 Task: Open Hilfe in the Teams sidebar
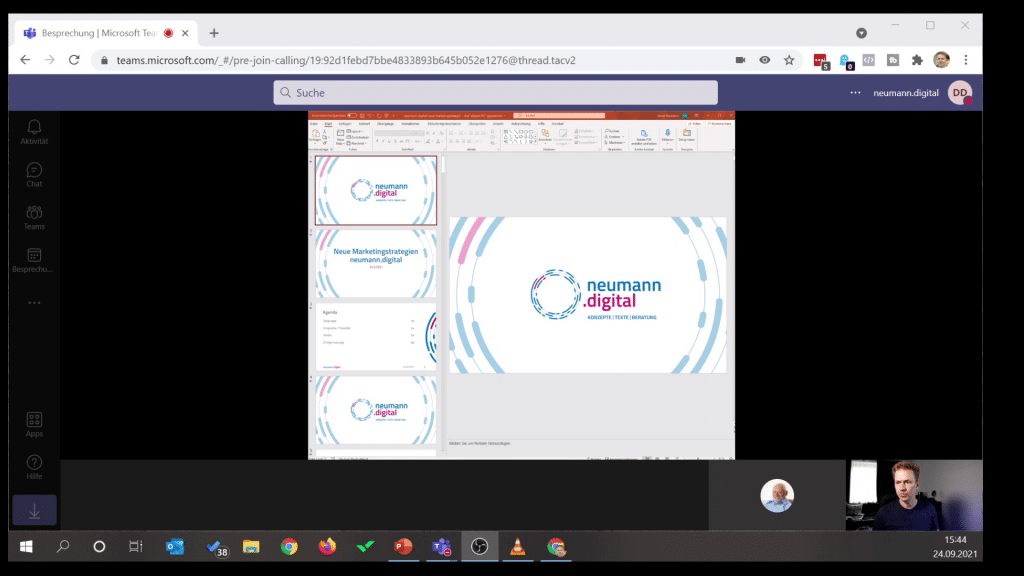(34, 467)
